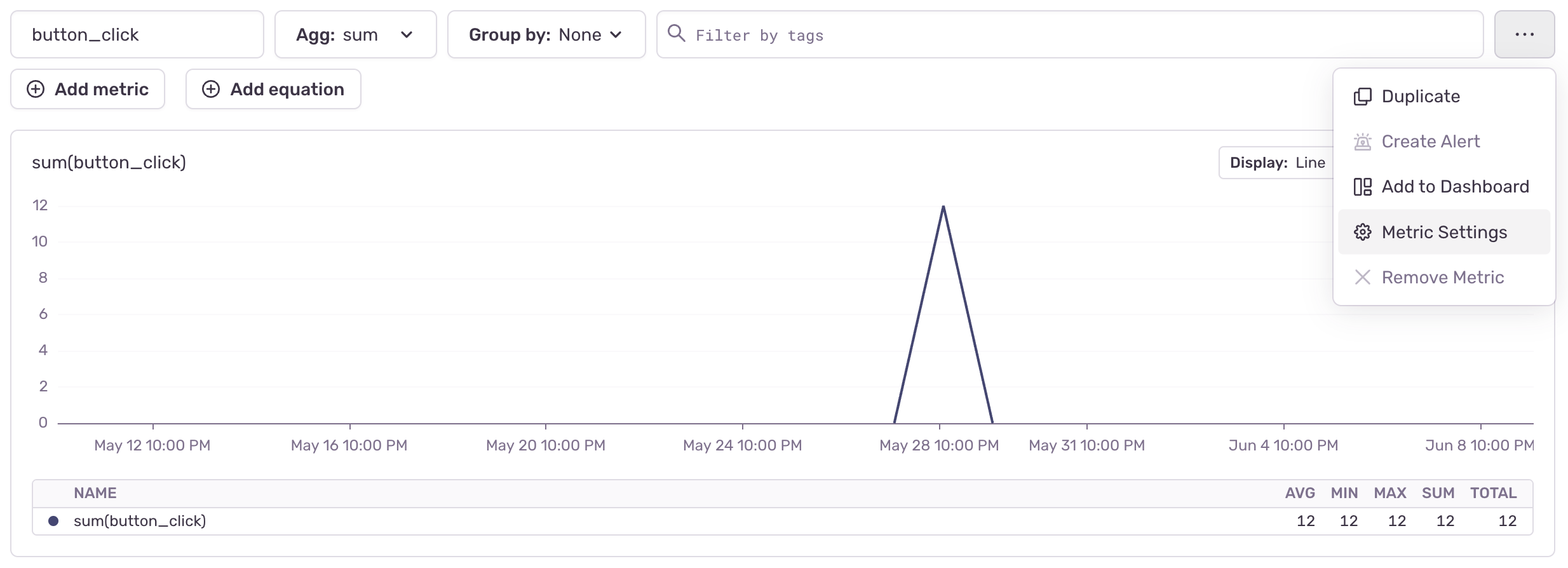The width and height of the screenshot is (1568, 568).
Task: Click the dashboard icon beside Add to Dashboard
Action: pos(1362,187)
